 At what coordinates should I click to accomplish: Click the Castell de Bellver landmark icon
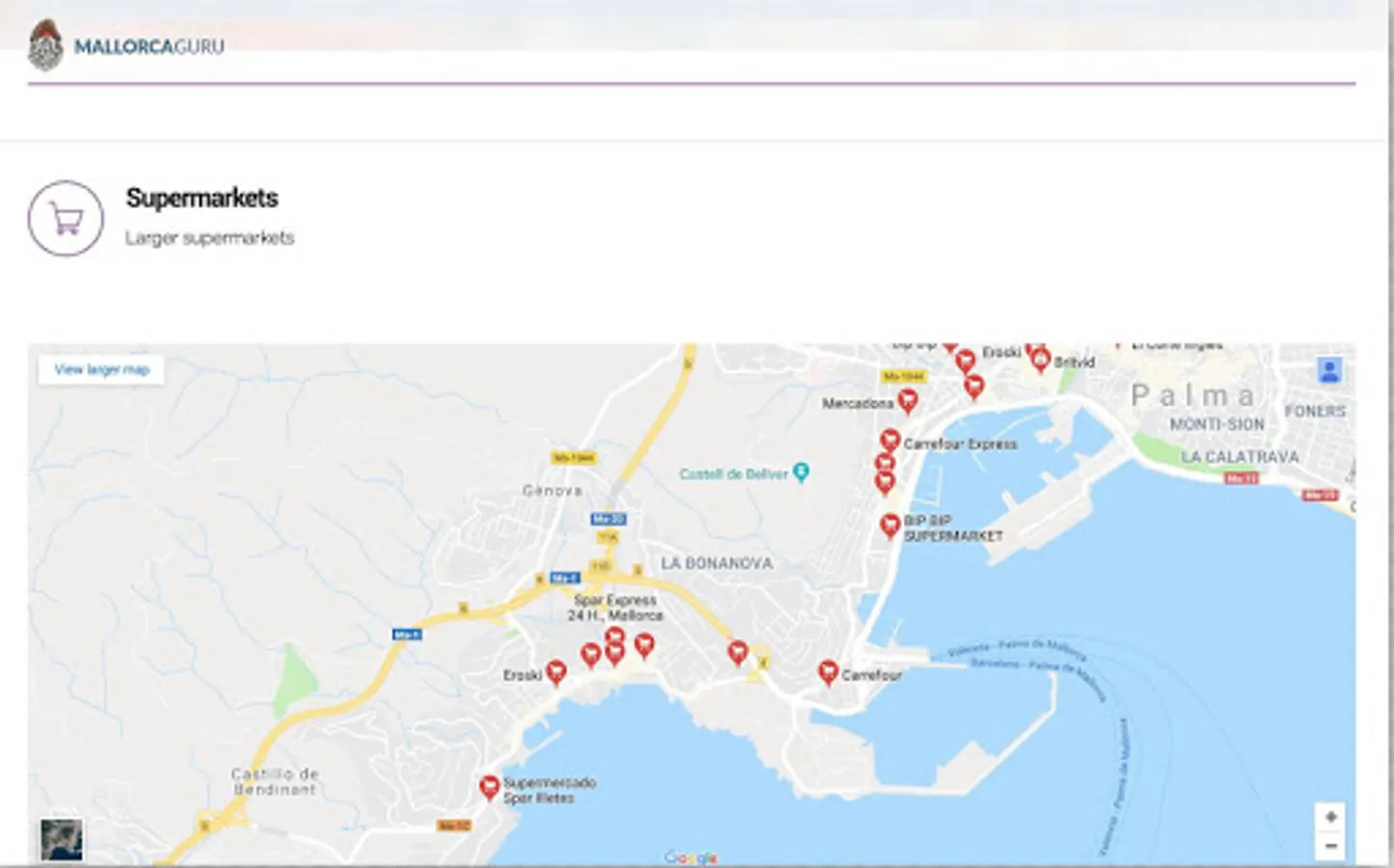[x=801, y=473]
